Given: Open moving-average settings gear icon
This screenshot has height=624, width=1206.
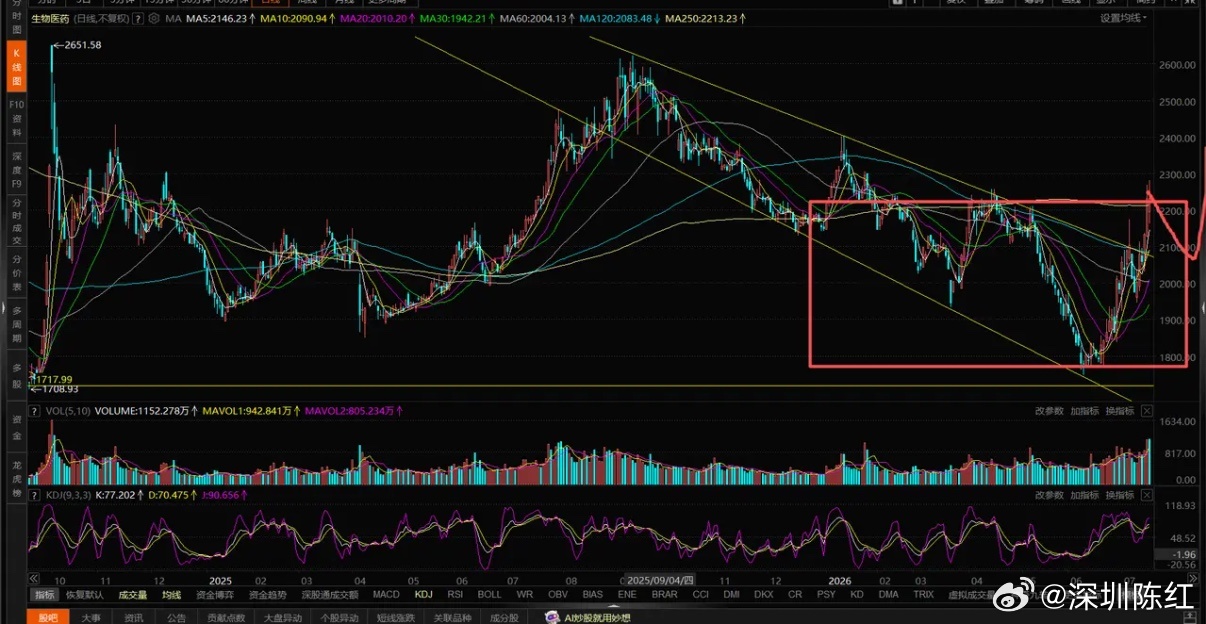Looking at the screenshot, I should point(152,18).
